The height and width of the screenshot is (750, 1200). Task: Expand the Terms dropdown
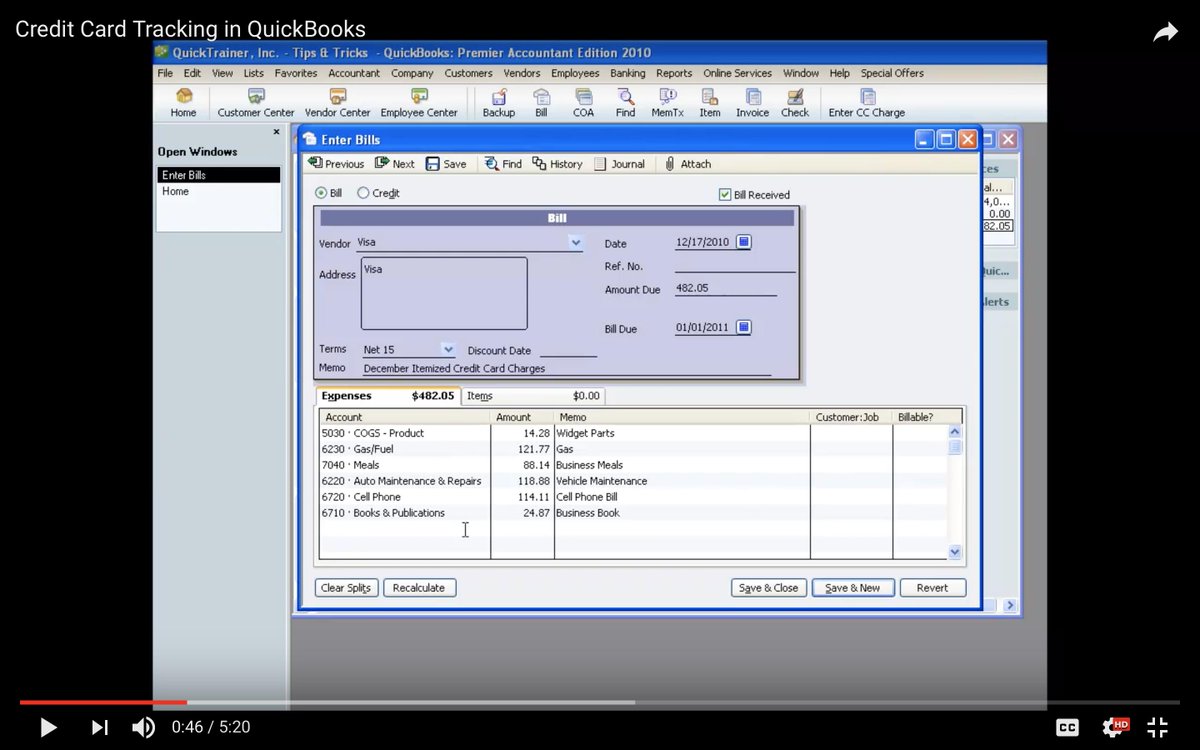coord(448,350)
